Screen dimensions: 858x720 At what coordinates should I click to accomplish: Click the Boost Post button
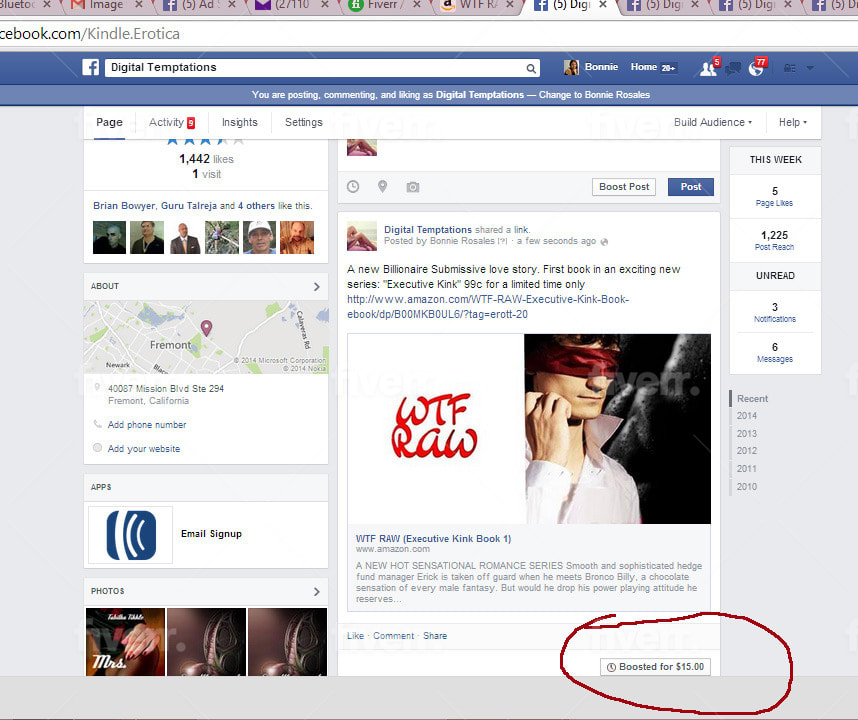(x=624, y=187)
